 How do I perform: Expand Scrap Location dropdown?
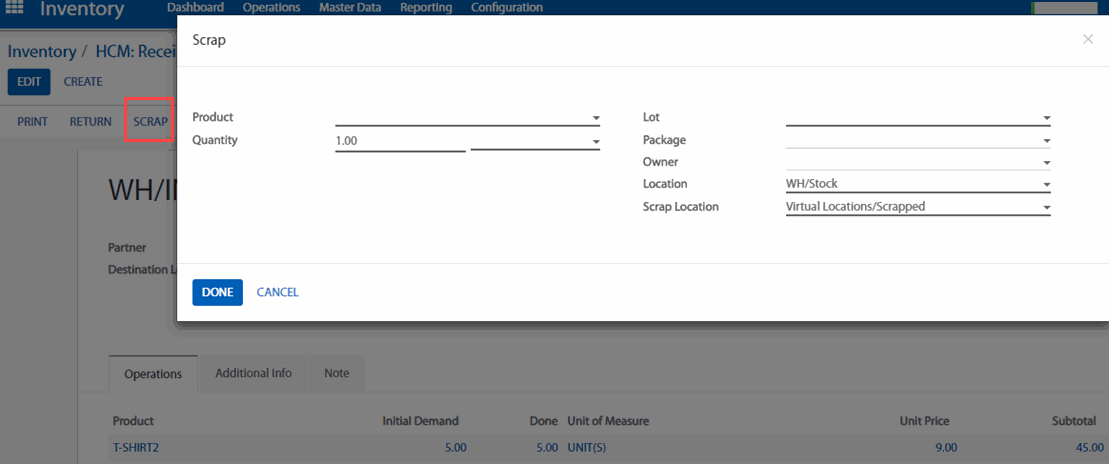tap(1046, 208)
